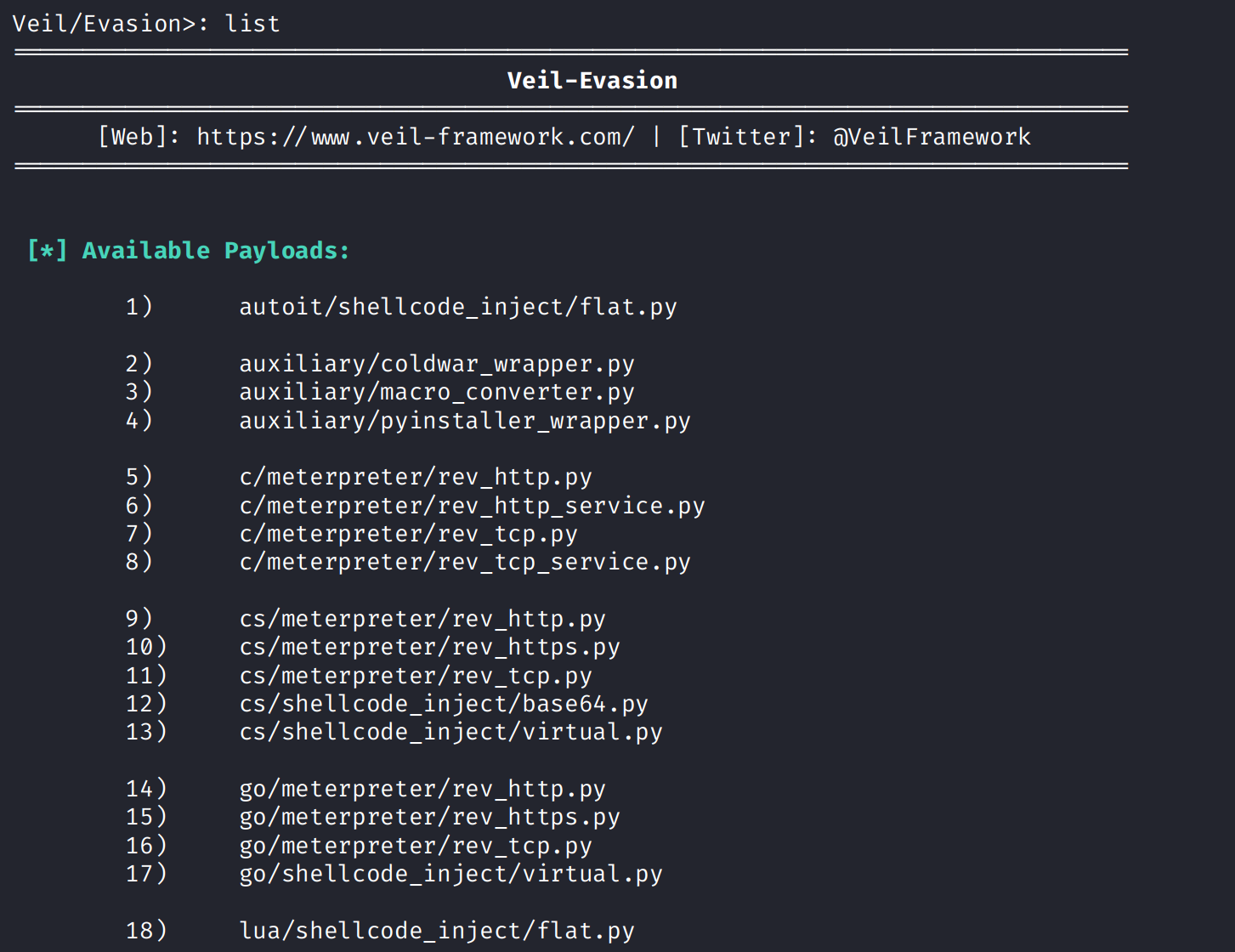Click the Veil framework website URL
Viewport: 1235px width, 952px height.
(415, 137)
